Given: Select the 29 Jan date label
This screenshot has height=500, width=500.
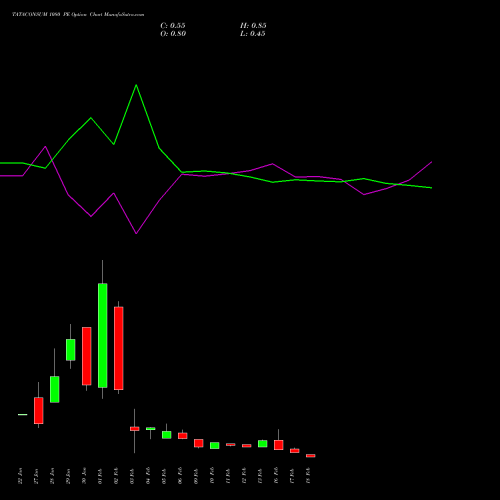Looking at the screenshot, I should click(x=68, y=476).
